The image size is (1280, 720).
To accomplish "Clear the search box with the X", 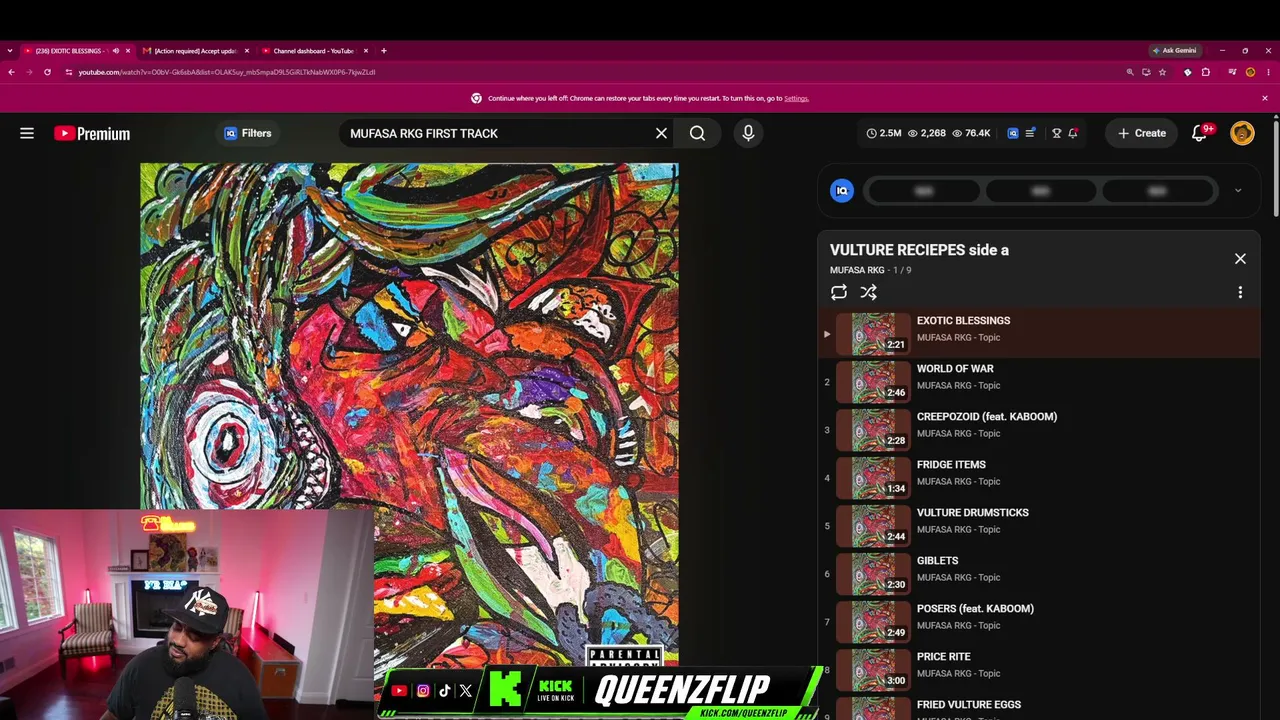I will (661, 133).
